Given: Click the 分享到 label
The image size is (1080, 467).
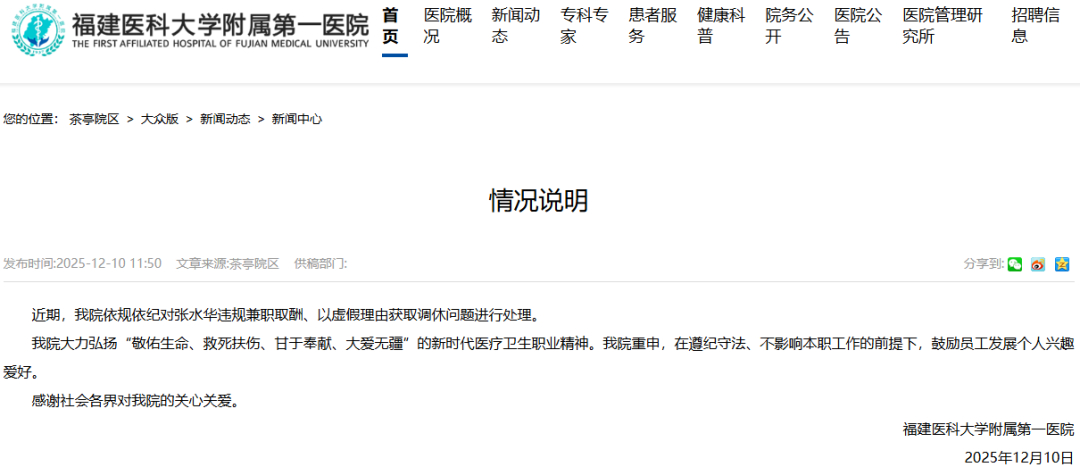Looking at the screenshot, I should (984, 264).
